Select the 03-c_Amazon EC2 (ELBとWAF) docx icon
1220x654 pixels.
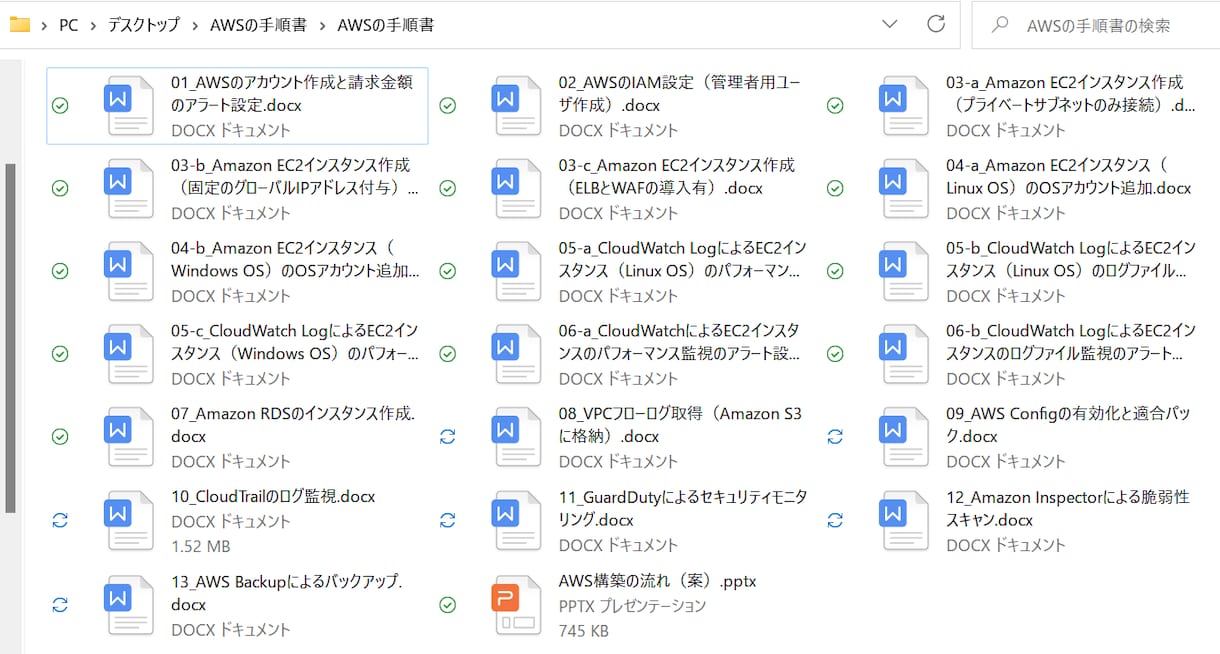(x=517, y=188)
